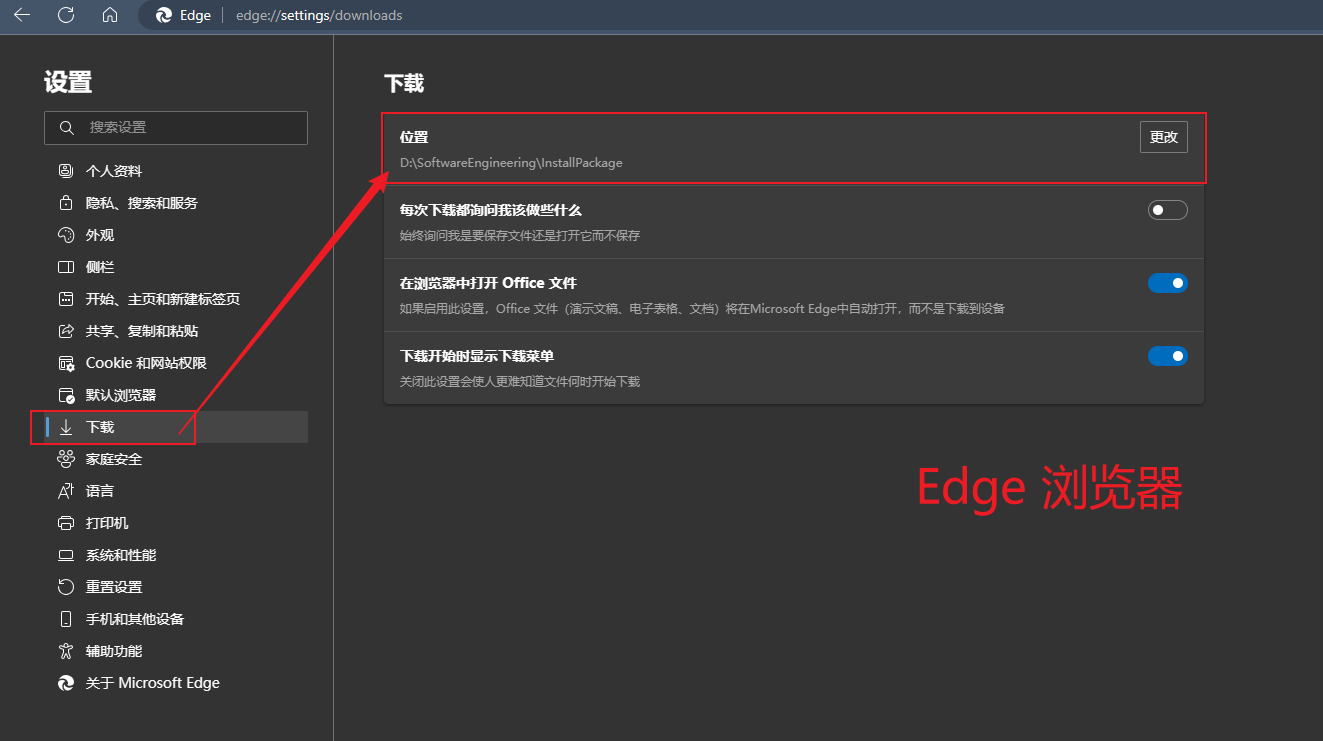Click the 个人资料 profile icon
Viewport: 1323px width, 741px height.
[x=66, y=171]
